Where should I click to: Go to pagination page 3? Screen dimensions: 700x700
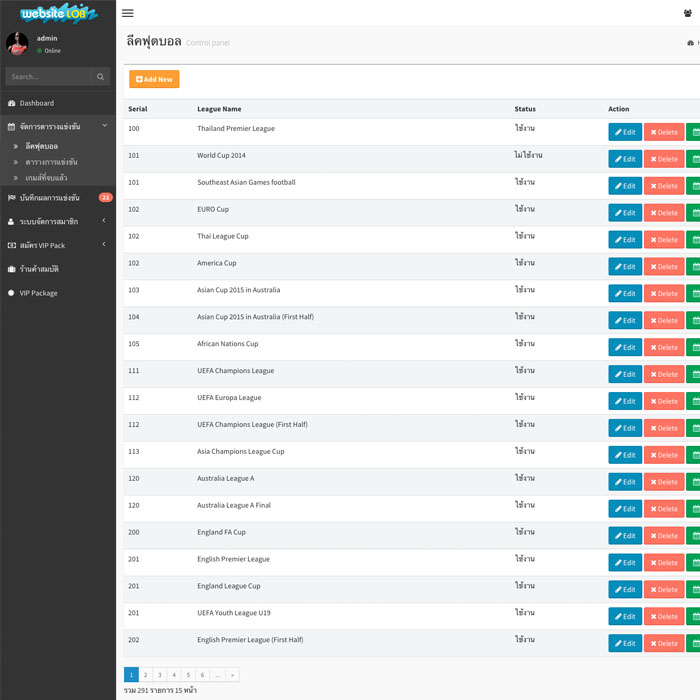pos(160,675)
